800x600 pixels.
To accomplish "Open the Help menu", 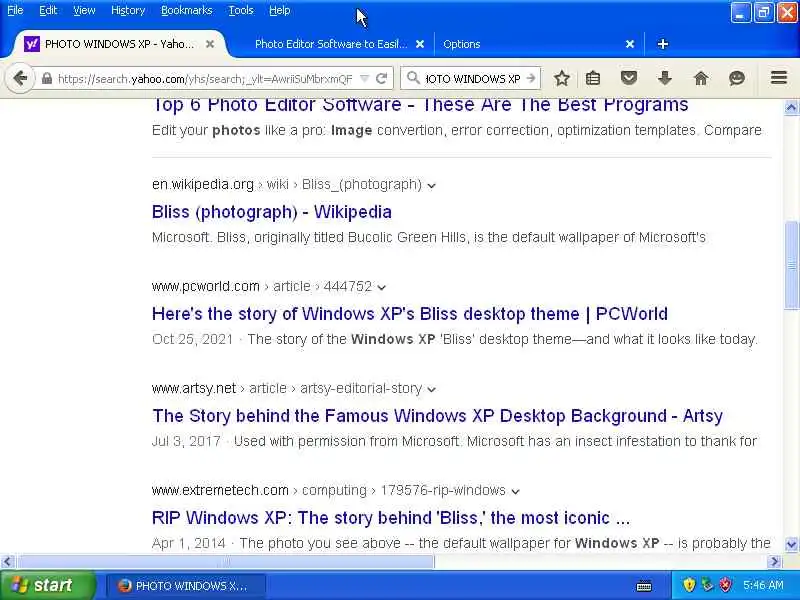I will [x=280, y=10].
